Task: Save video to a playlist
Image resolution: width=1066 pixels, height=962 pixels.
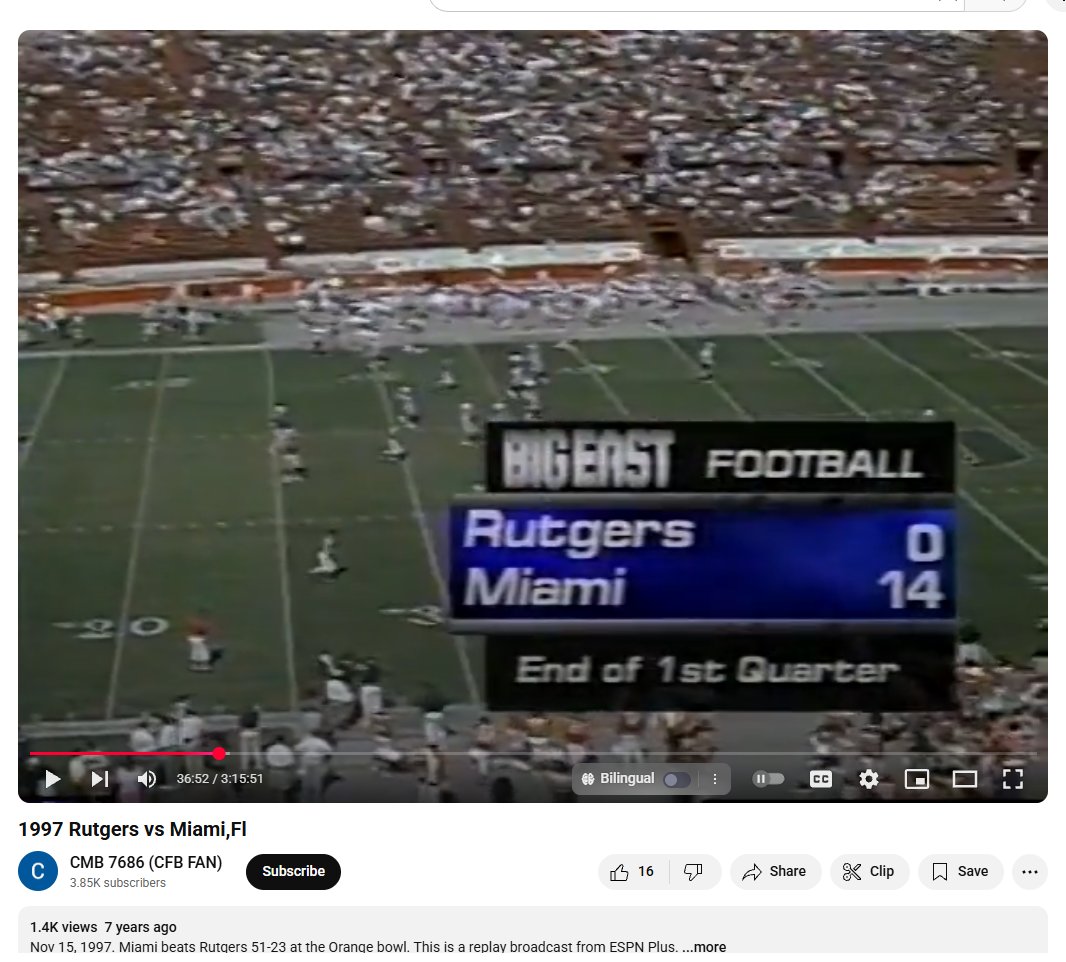Action: [x=960, y=872]
